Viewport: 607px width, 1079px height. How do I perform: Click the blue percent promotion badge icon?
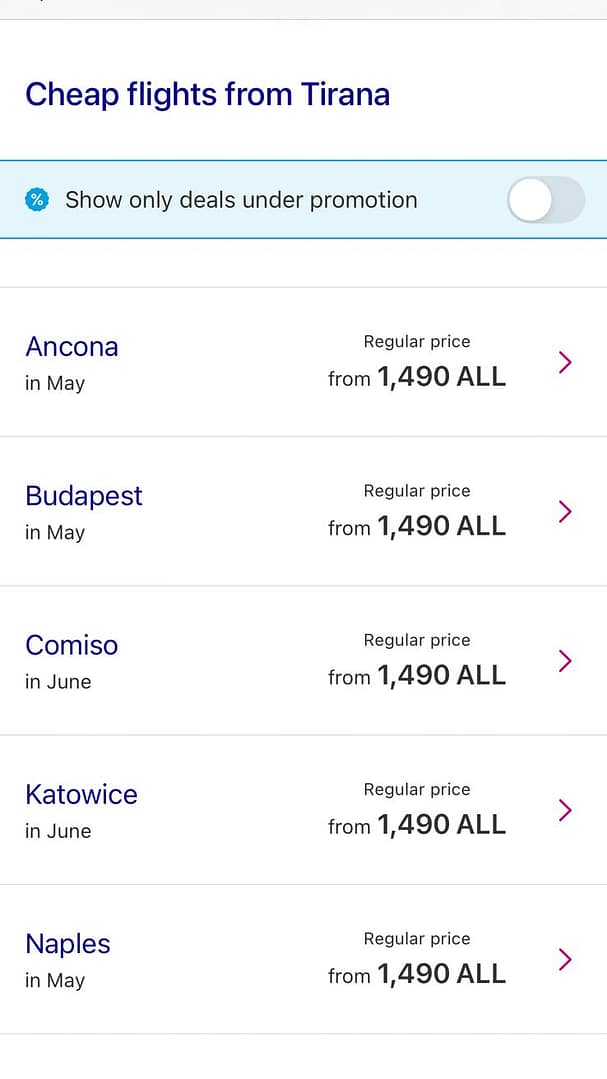pyautogui.click(x=37, y=200)
